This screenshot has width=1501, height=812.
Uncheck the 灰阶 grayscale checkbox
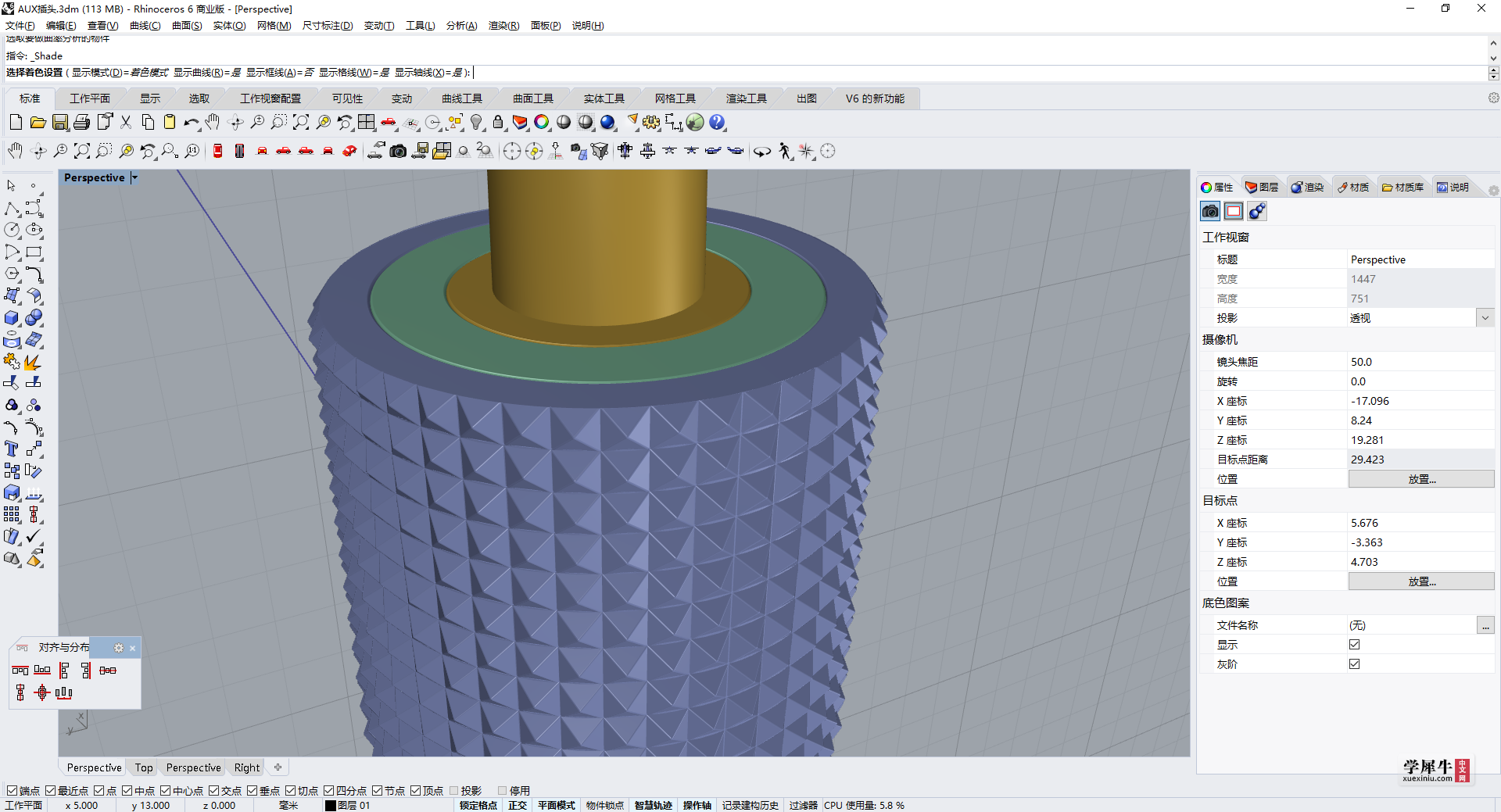[x=1355, y=664]
